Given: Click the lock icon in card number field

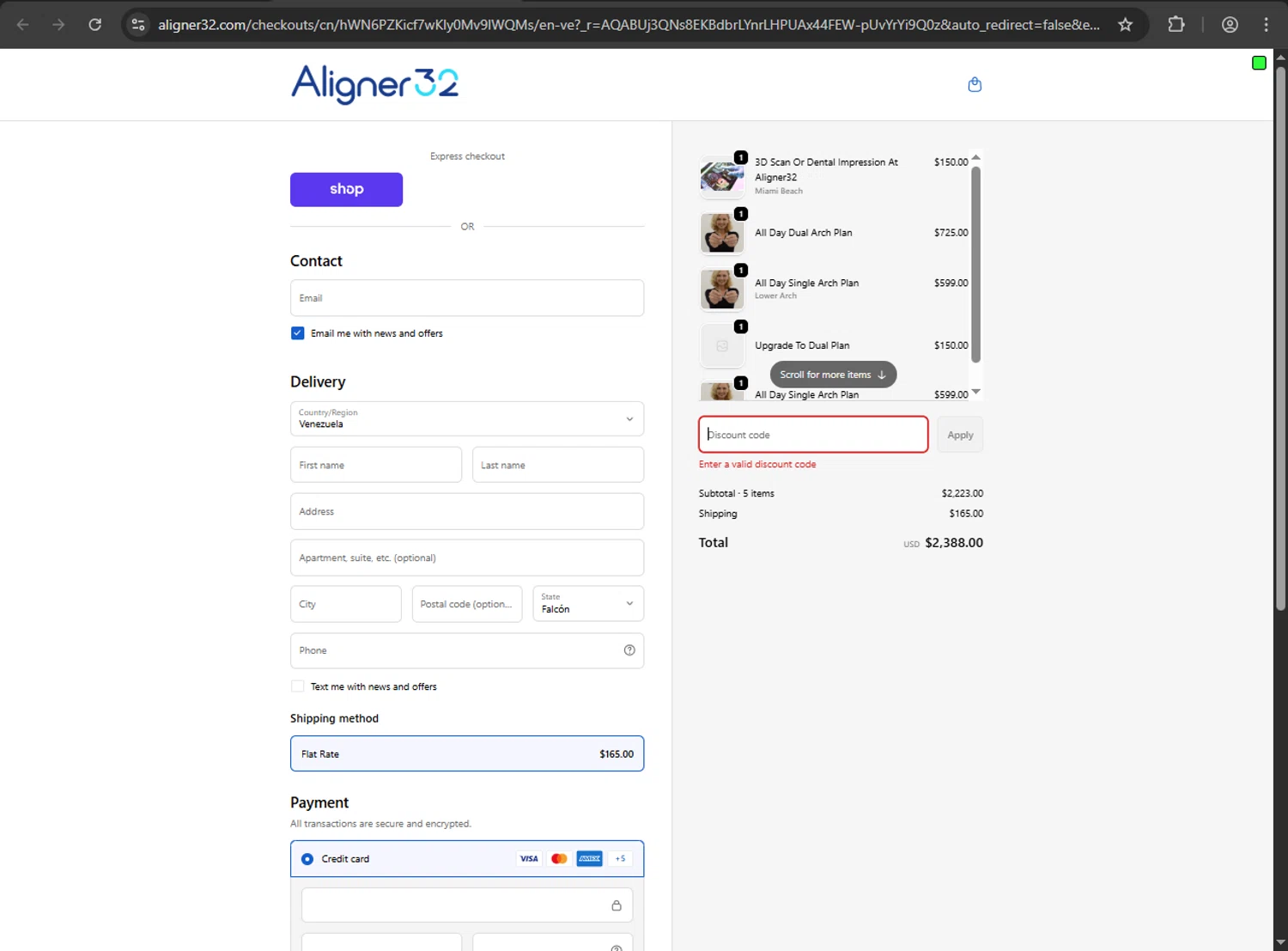Looking at the screenshot, I should click(617, 905).
